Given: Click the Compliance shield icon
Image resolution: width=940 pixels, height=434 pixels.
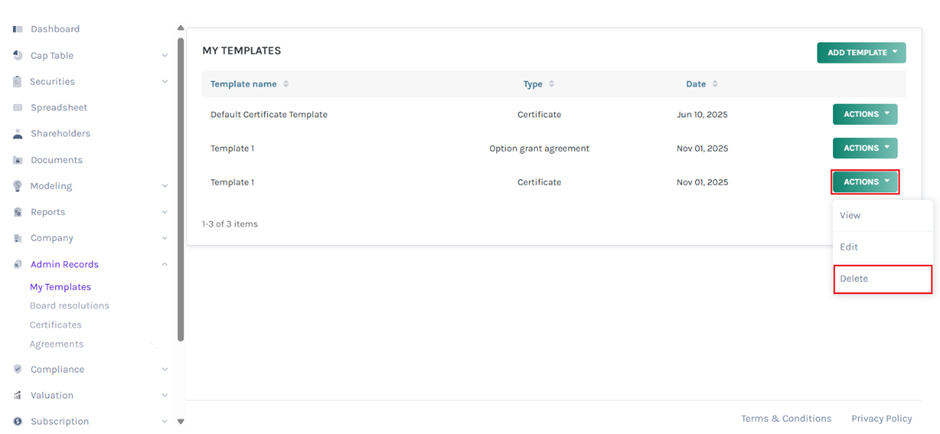Looking at the screenshot, I should click(18, 369).
